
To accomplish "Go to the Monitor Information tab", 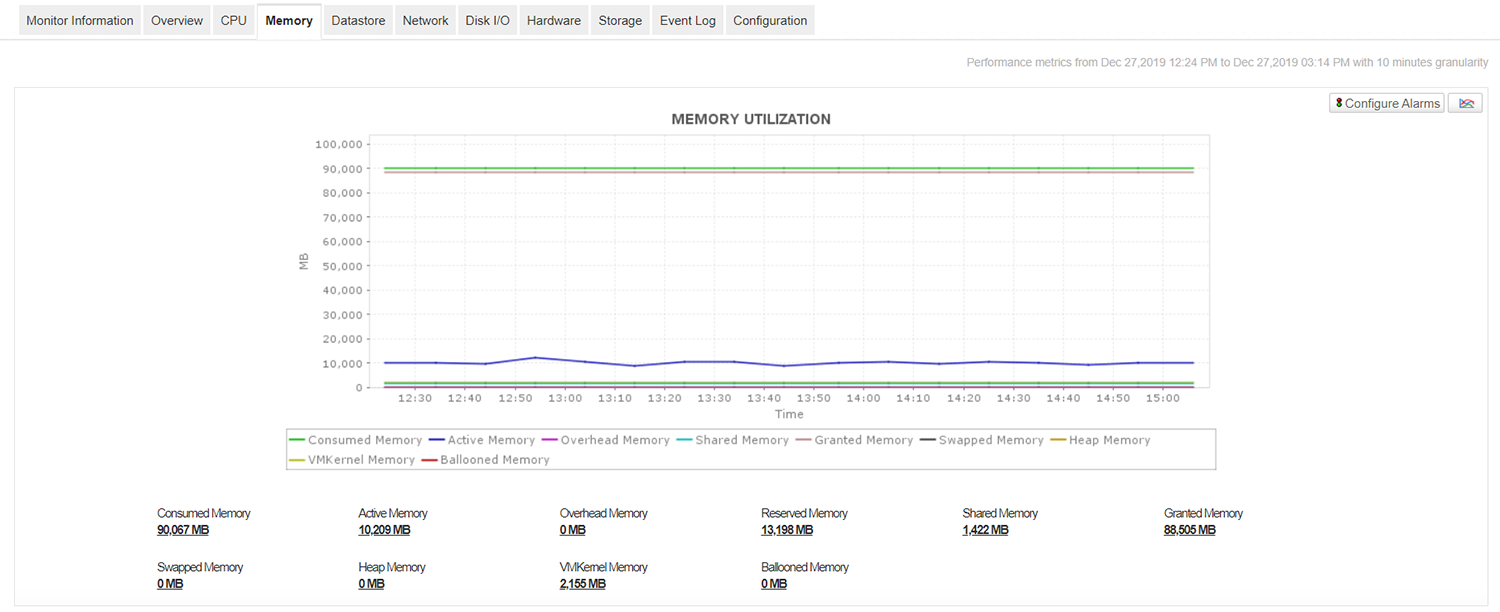I will pos(79,19).
